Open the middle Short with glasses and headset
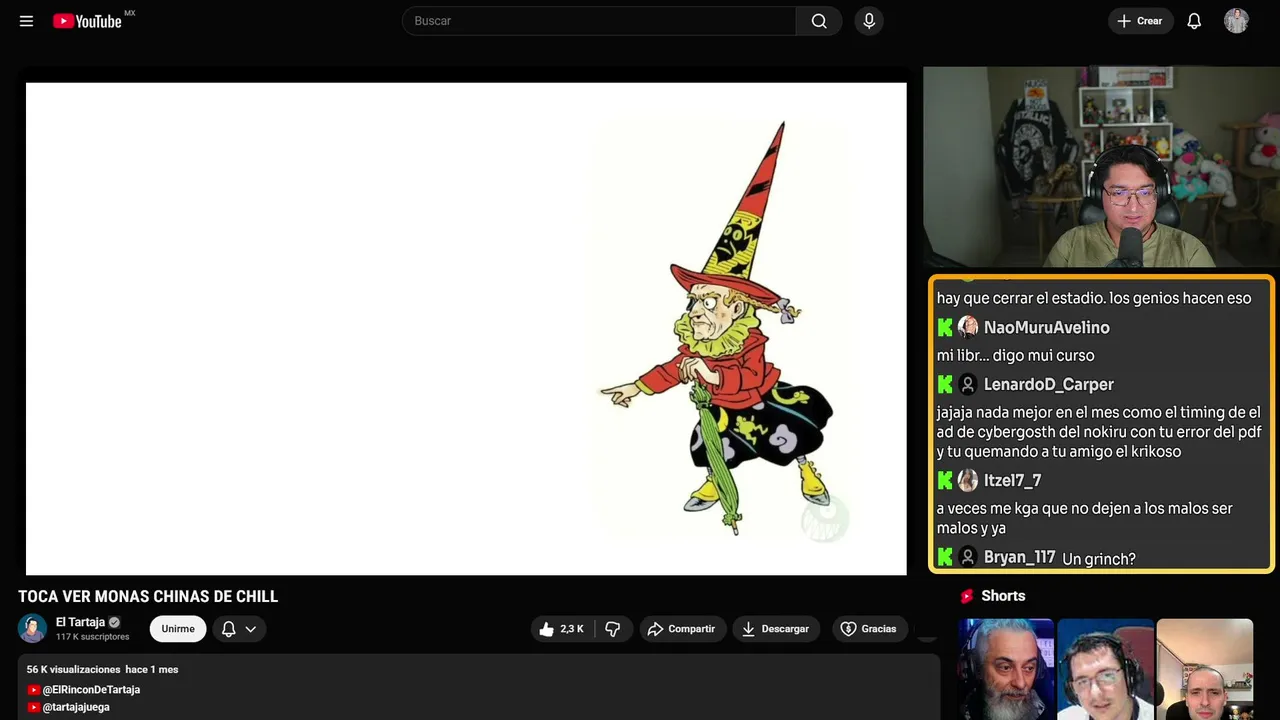Image resolution: width=1280 pixels, height=720 pixels. [1105, 669]
